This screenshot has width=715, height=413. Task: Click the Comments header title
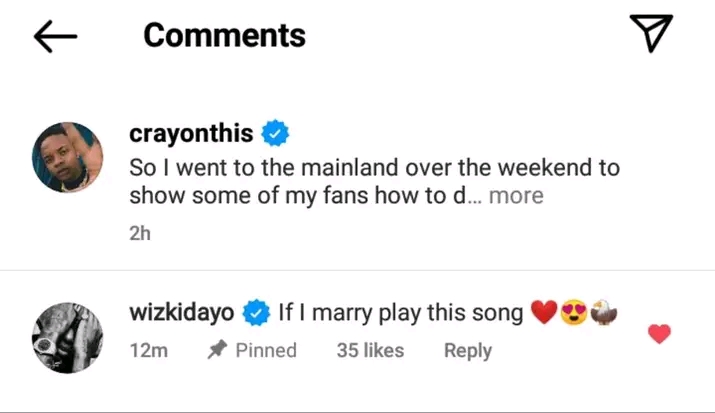[x=224, y=35]
